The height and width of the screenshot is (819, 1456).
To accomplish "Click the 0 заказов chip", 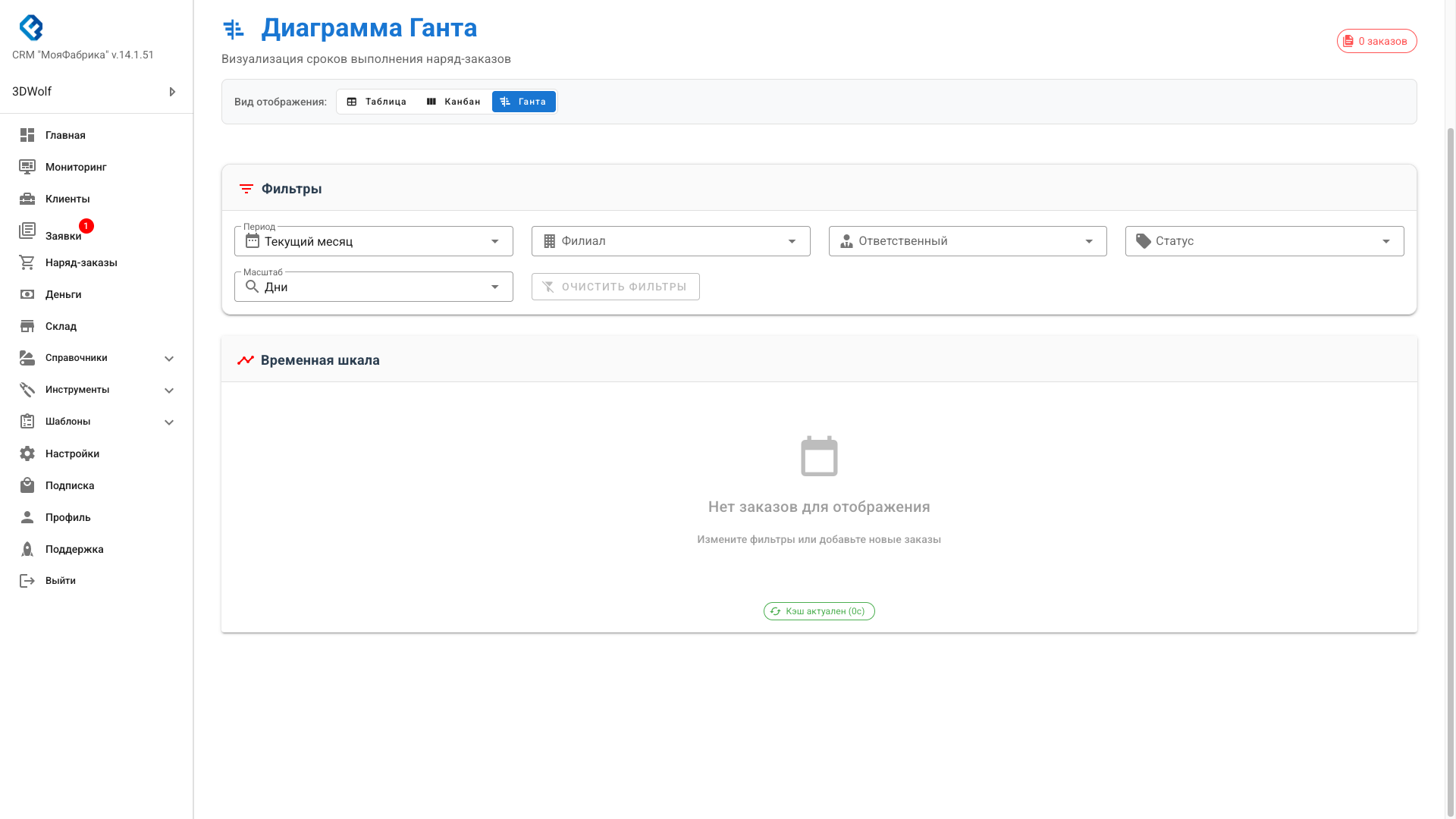I will tap(1376, 41).
